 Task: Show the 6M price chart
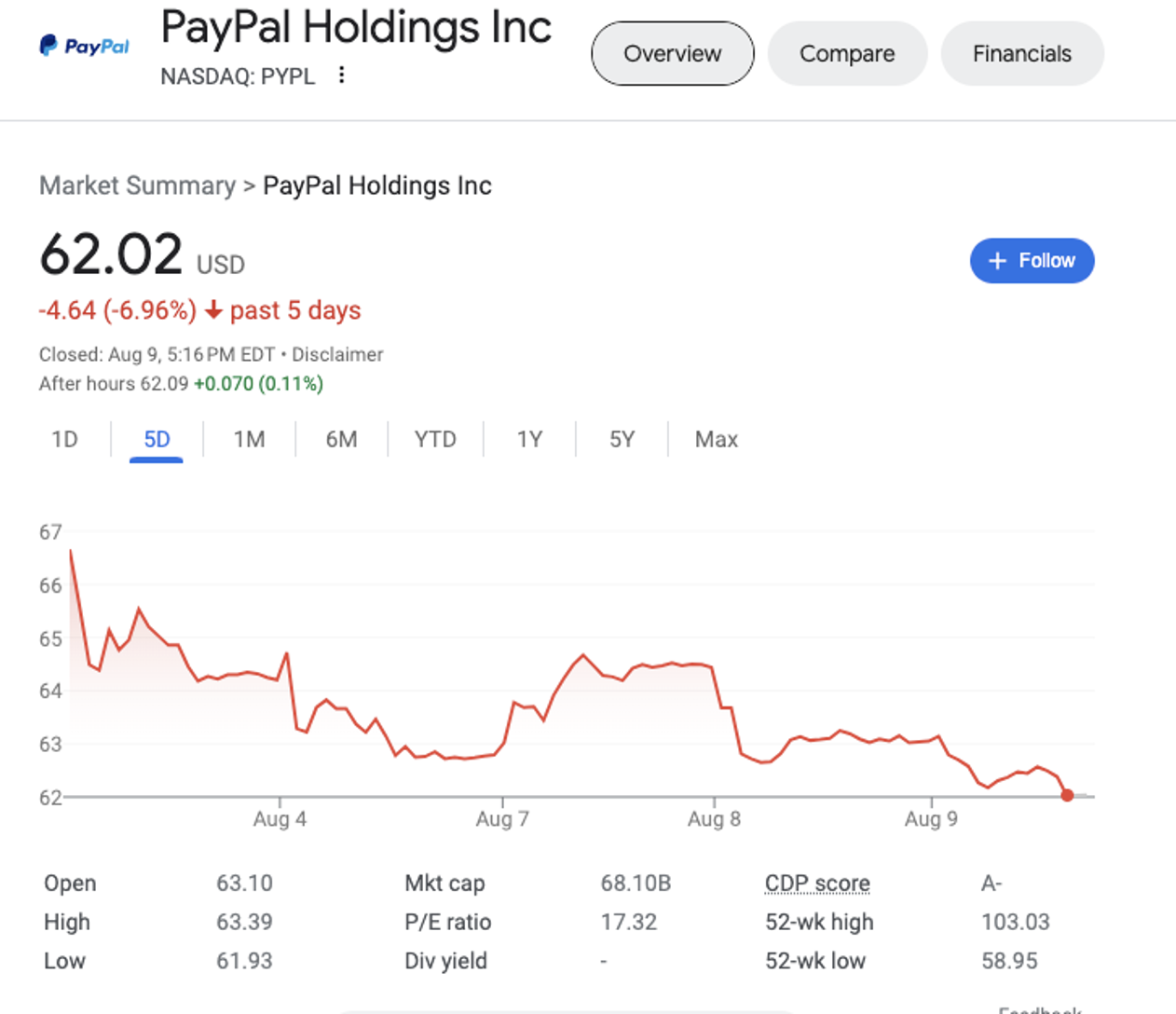tap(341, 439)
